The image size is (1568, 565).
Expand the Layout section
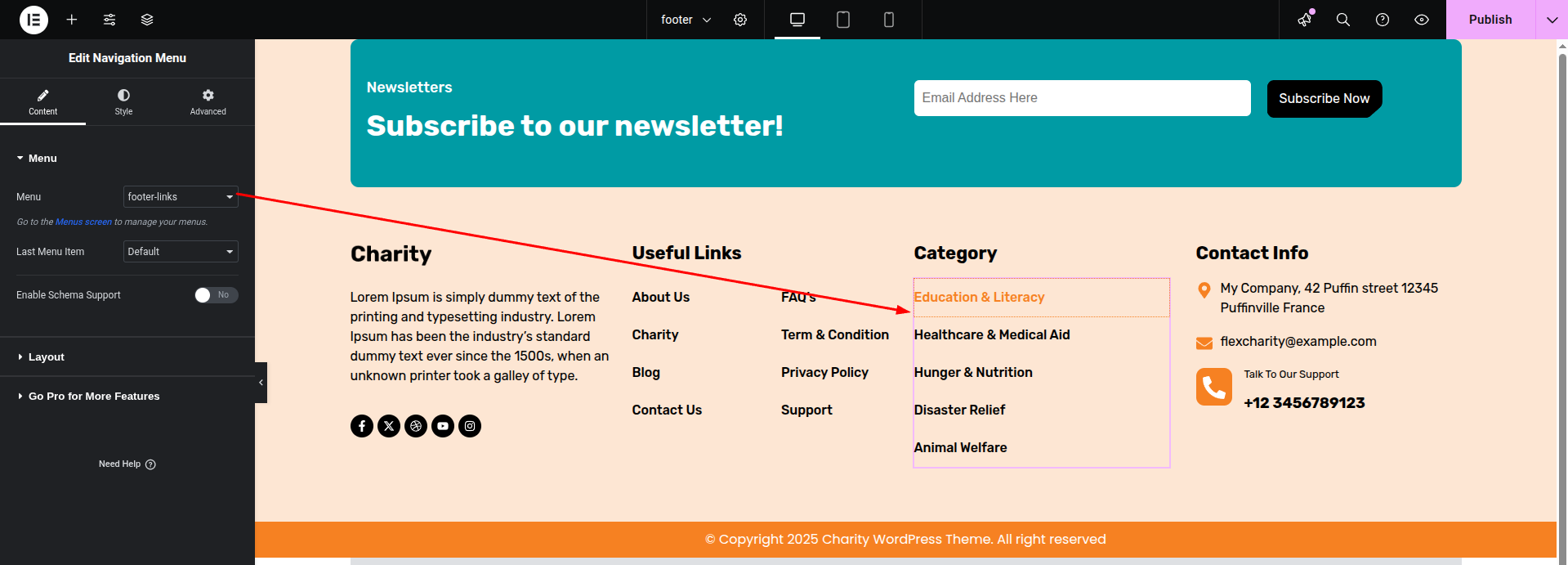pos(47,357)
